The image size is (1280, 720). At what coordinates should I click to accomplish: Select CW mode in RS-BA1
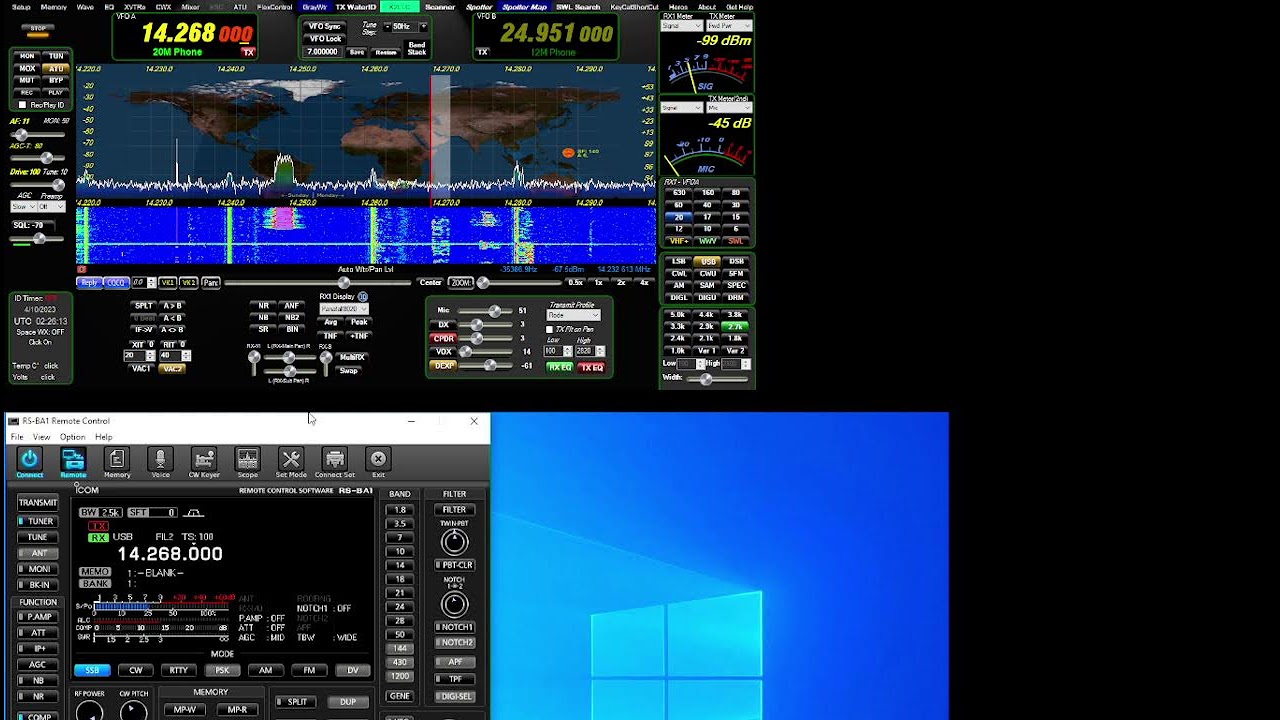[x=136, y=670]
